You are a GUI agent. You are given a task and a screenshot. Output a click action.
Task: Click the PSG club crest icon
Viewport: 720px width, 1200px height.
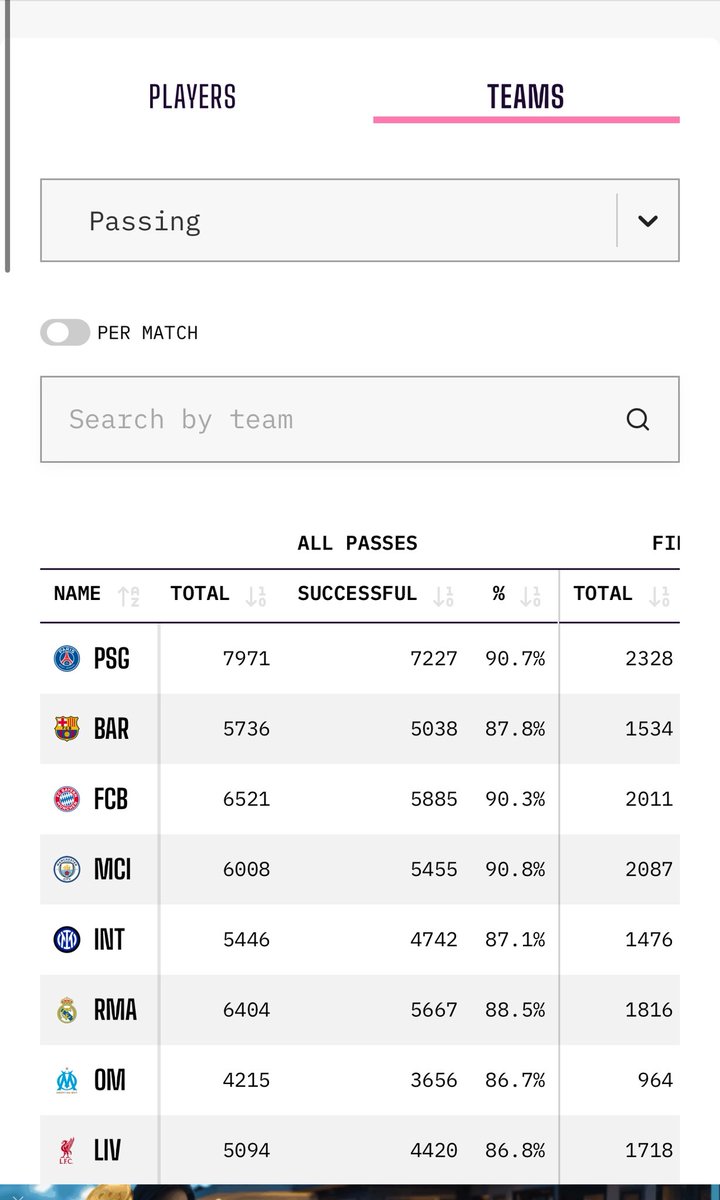tap(67, 659)
